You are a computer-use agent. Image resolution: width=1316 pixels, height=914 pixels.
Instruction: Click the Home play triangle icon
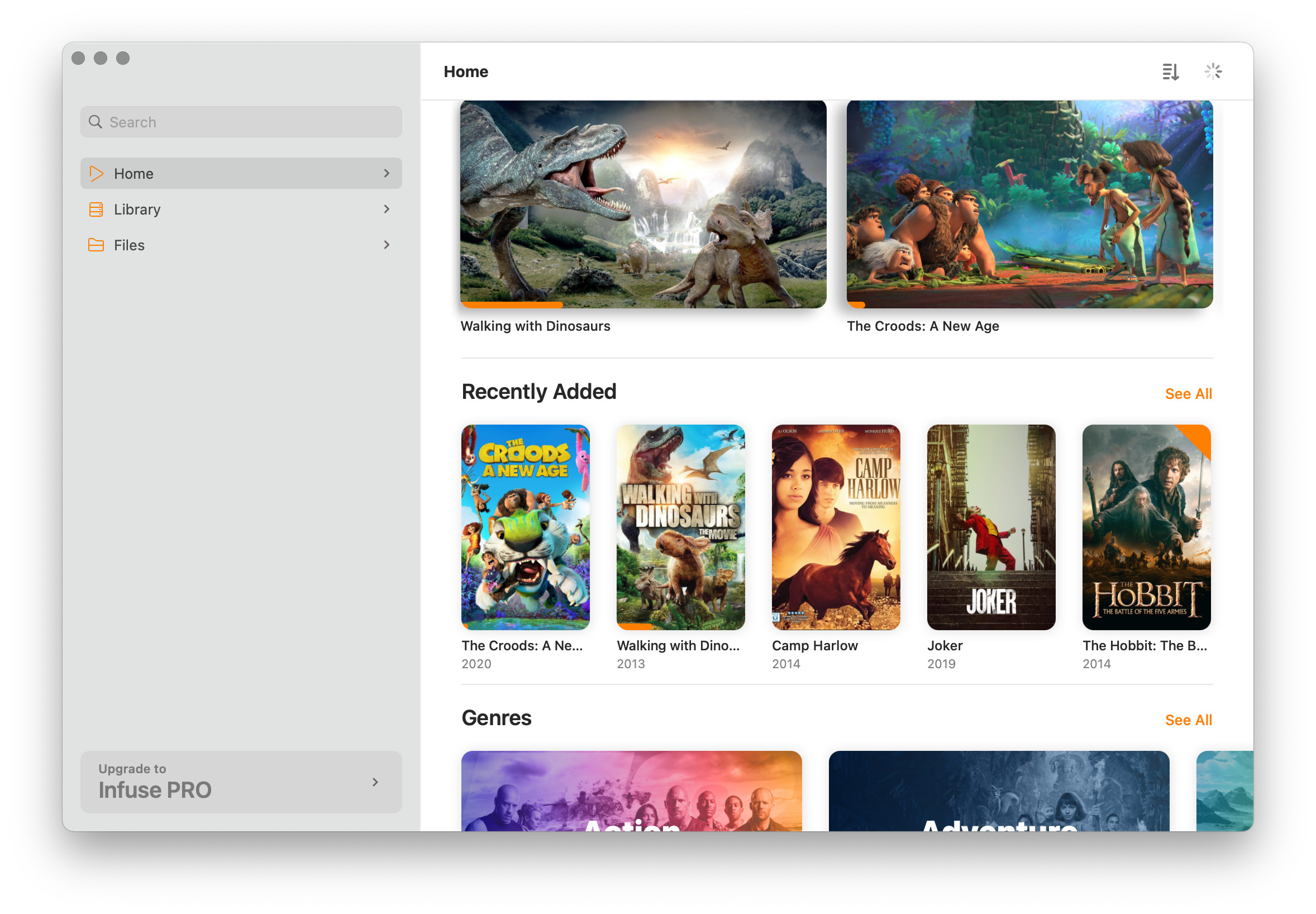[96, 174]
